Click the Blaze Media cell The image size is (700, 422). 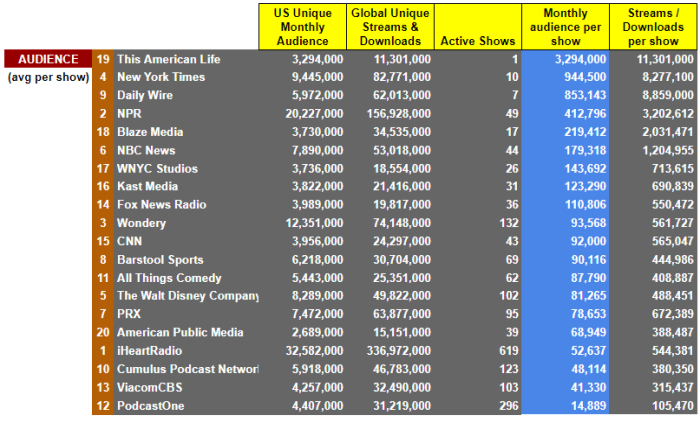[x=150, y=132]
